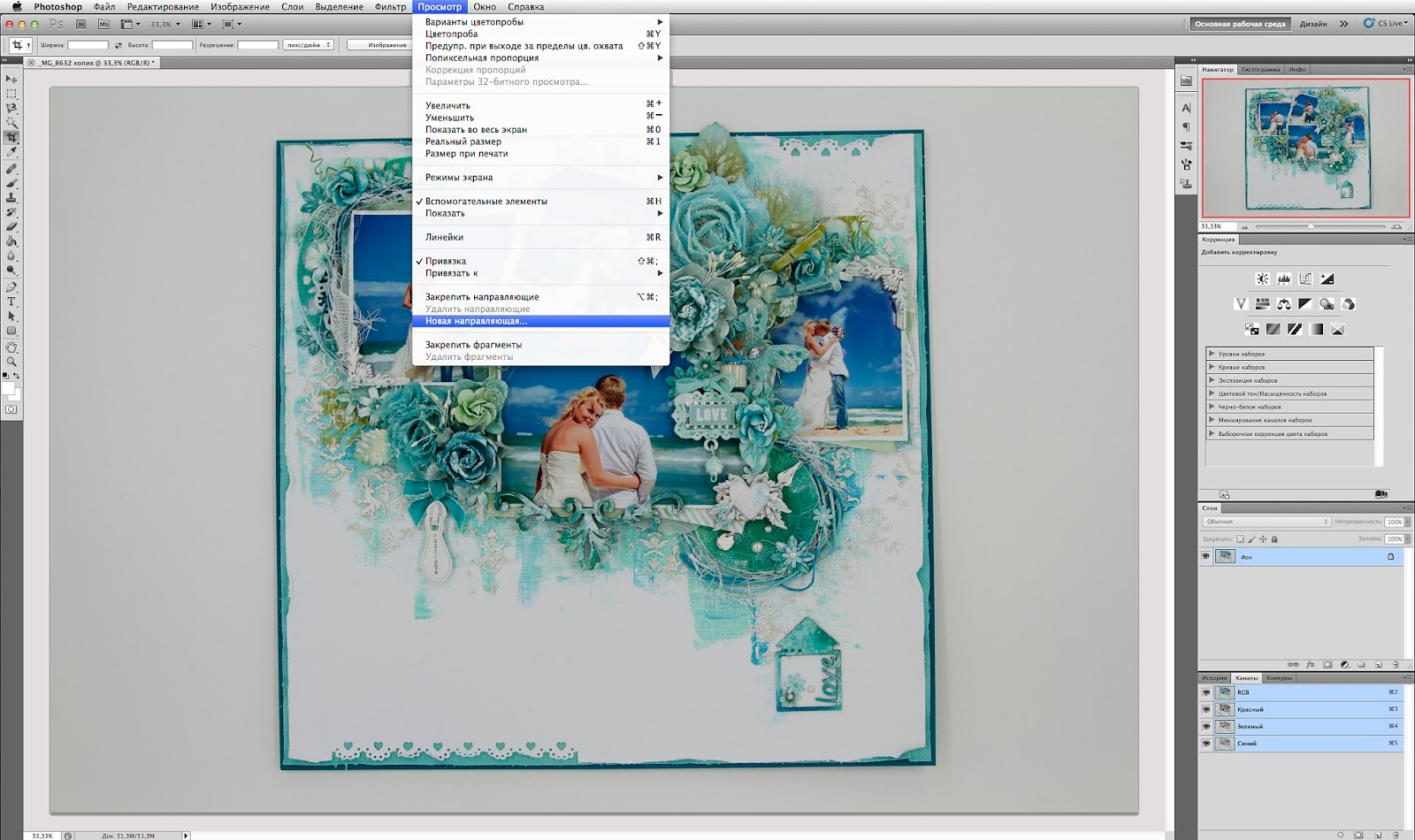Image resolution: width=1415 pixels, height=840 pixels.
Task: Add layer style with fx icon
Action: click(x=1310, y=664)
